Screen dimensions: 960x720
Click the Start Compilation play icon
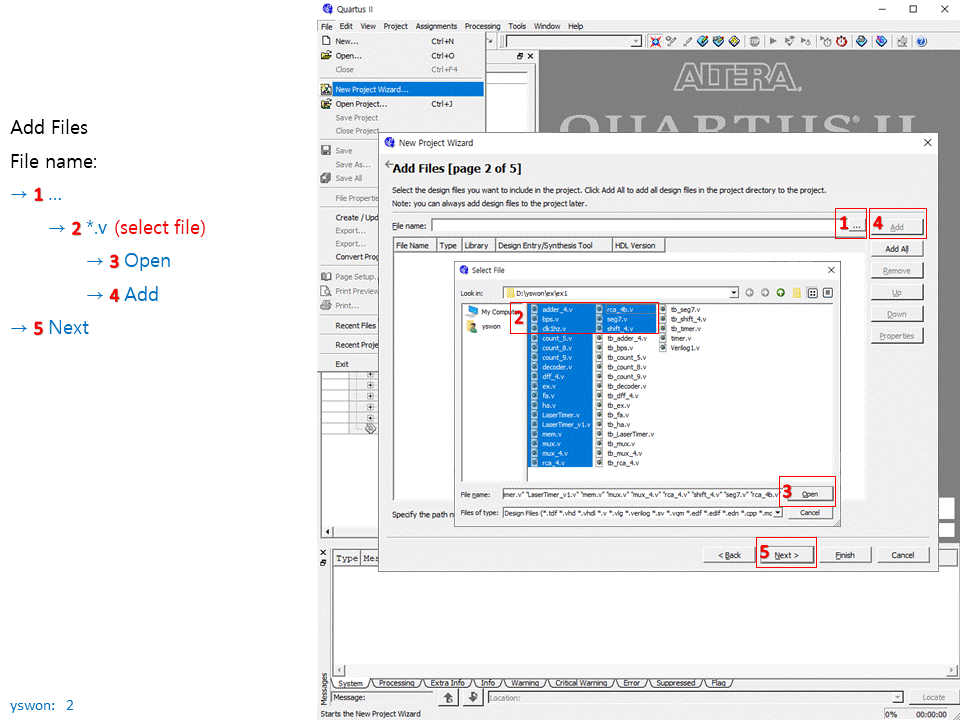(773, 41)
